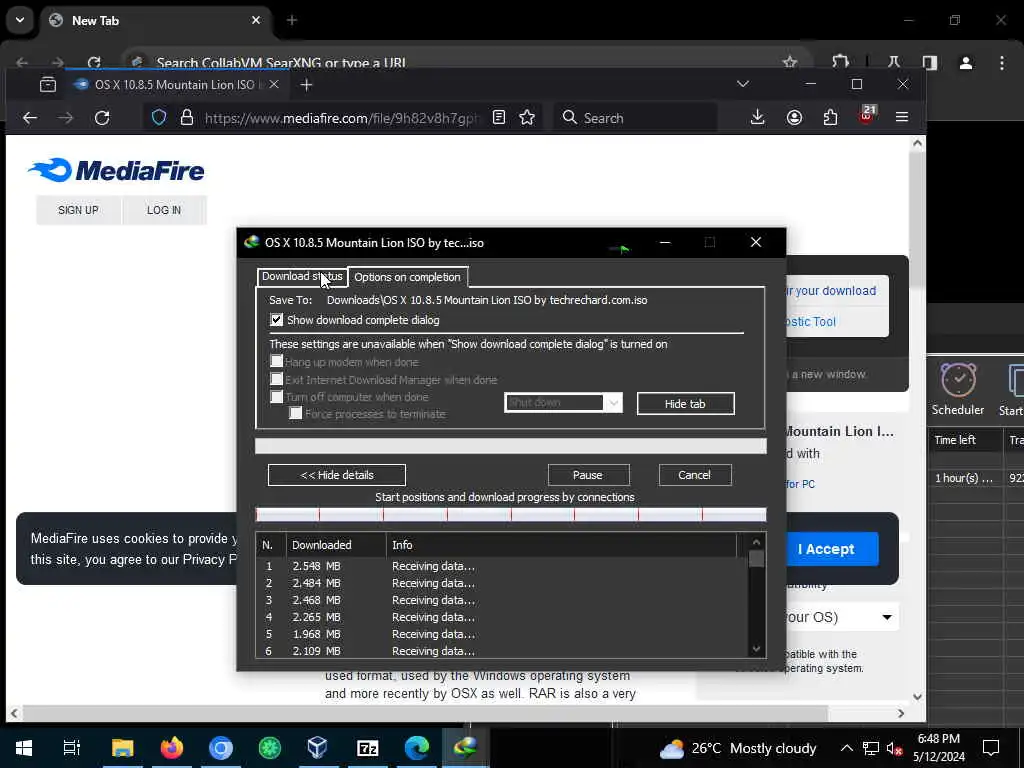Screen dimensions: 1024x768
Task: Expand the OS selection dropdown on MediaFire page
Action: tap(886, 617)
